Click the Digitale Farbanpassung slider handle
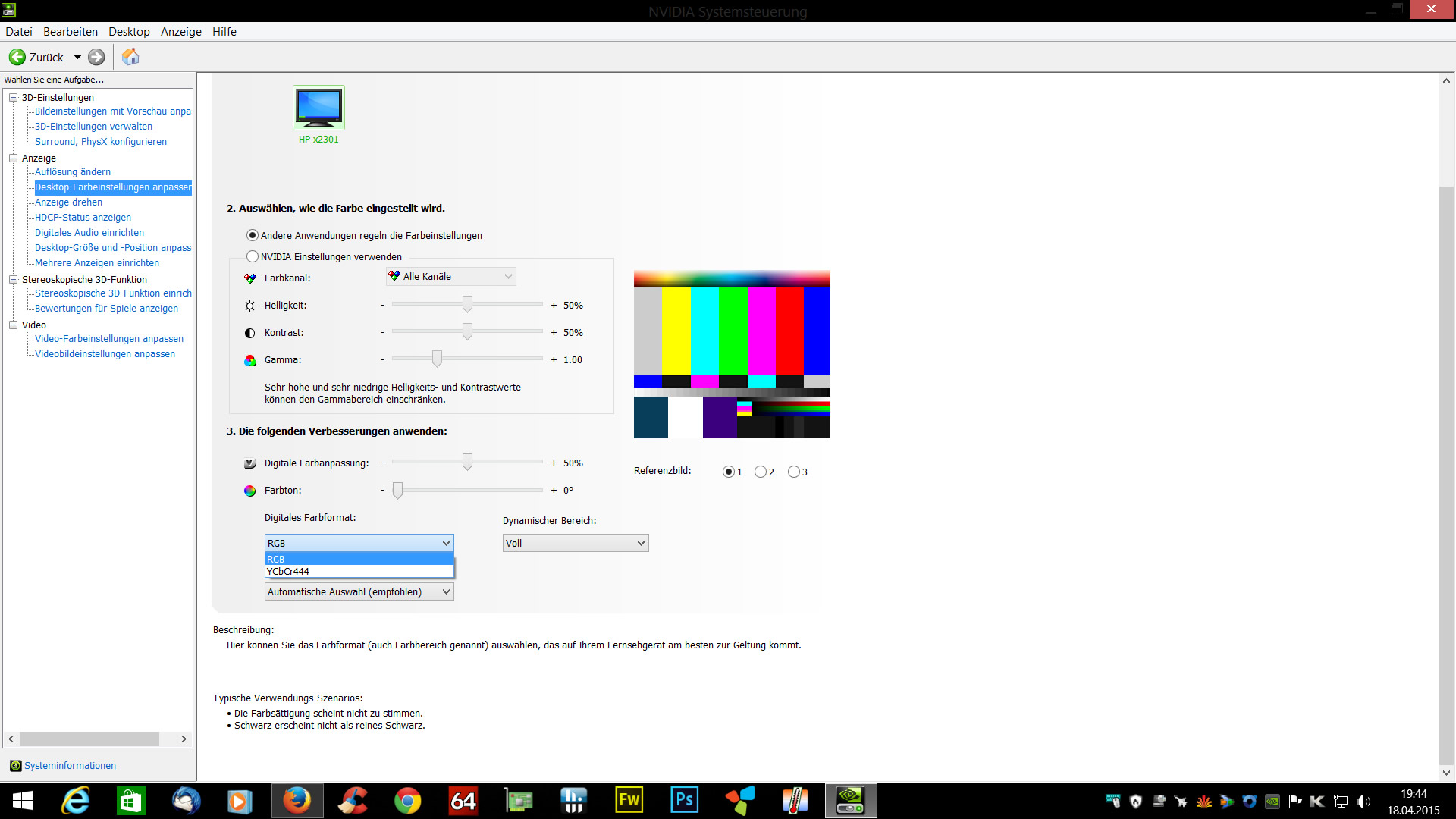Image resolution: width=1456 pixels, height=819 pixels. [467, 462]
